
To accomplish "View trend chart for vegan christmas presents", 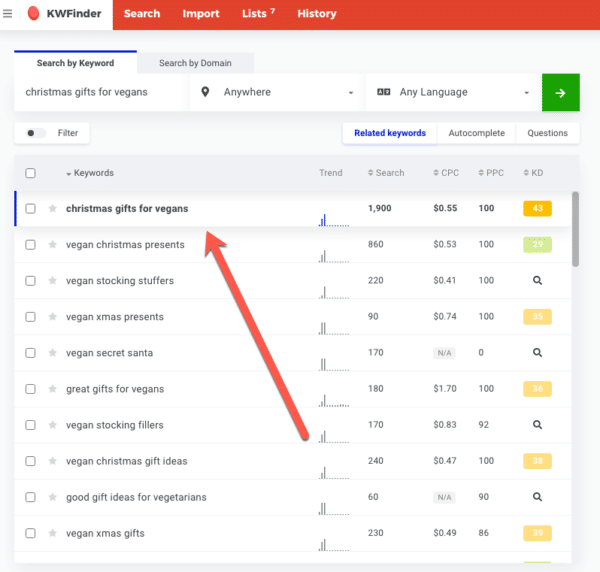I will [334, 256].
